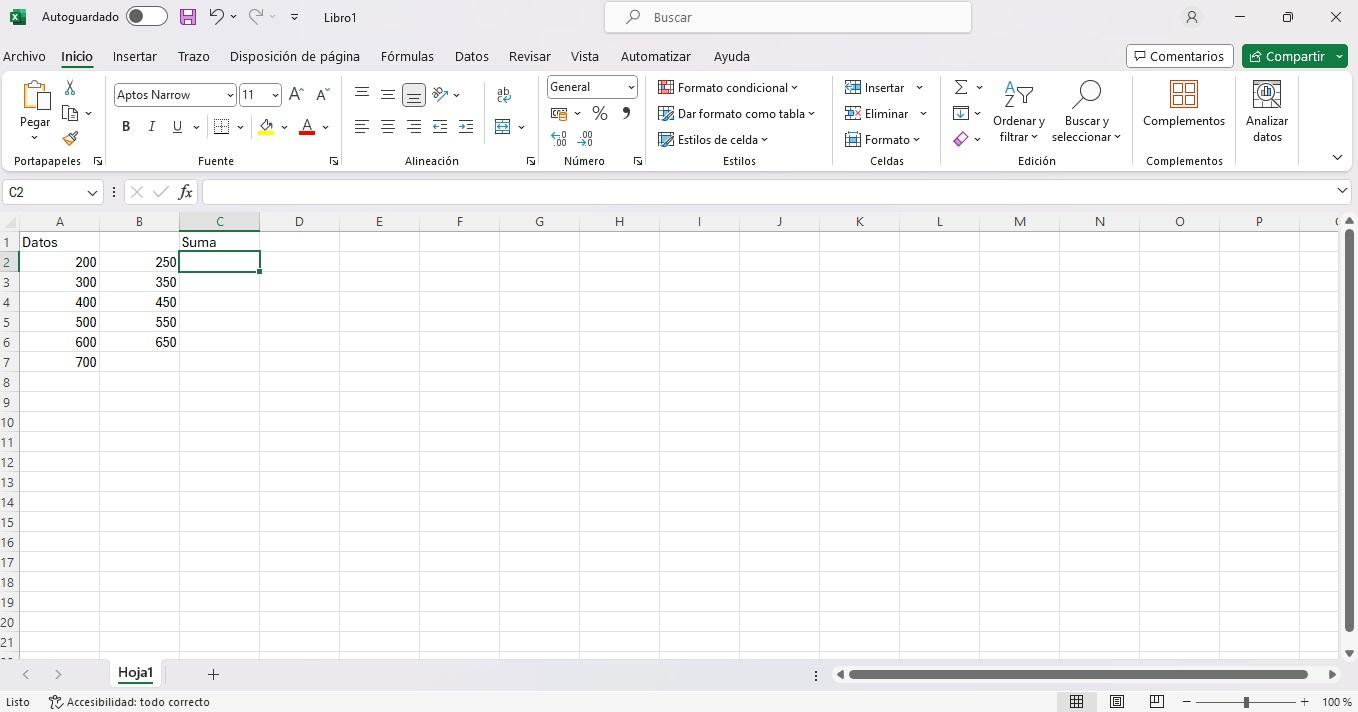This screenshot has height=712, width=1358.
Task: Toggle bold formatting
Action: (x=126, y=127)
